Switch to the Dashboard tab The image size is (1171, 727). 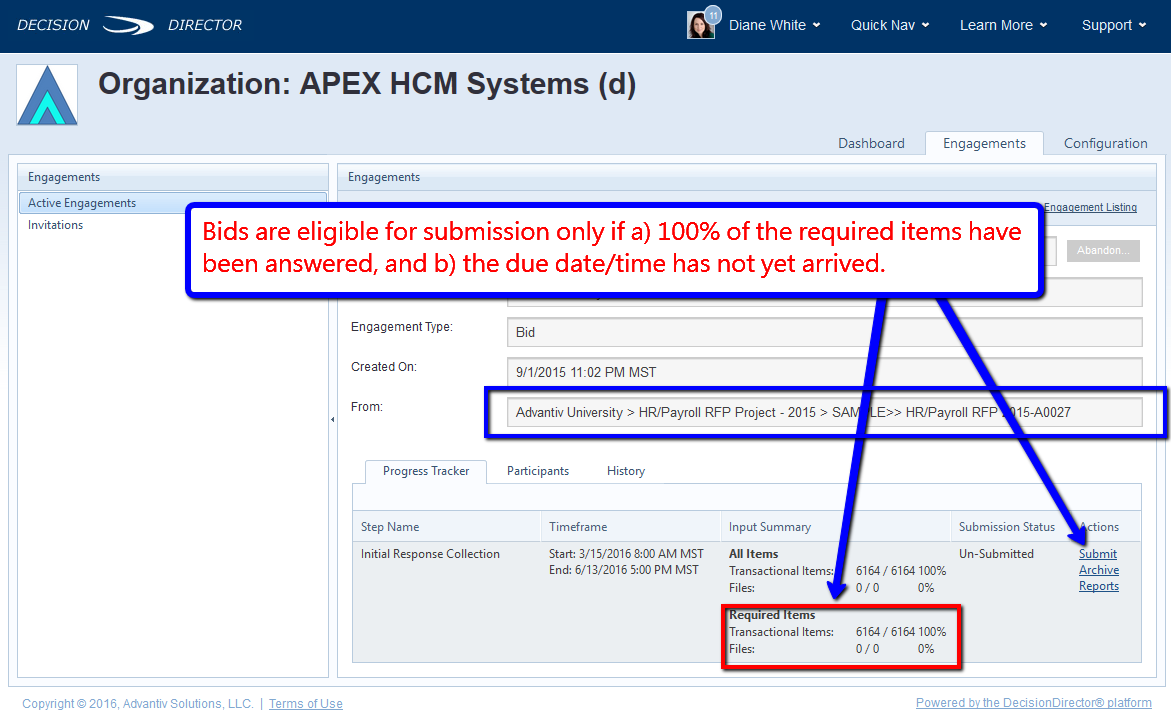(x=871, y=143)
